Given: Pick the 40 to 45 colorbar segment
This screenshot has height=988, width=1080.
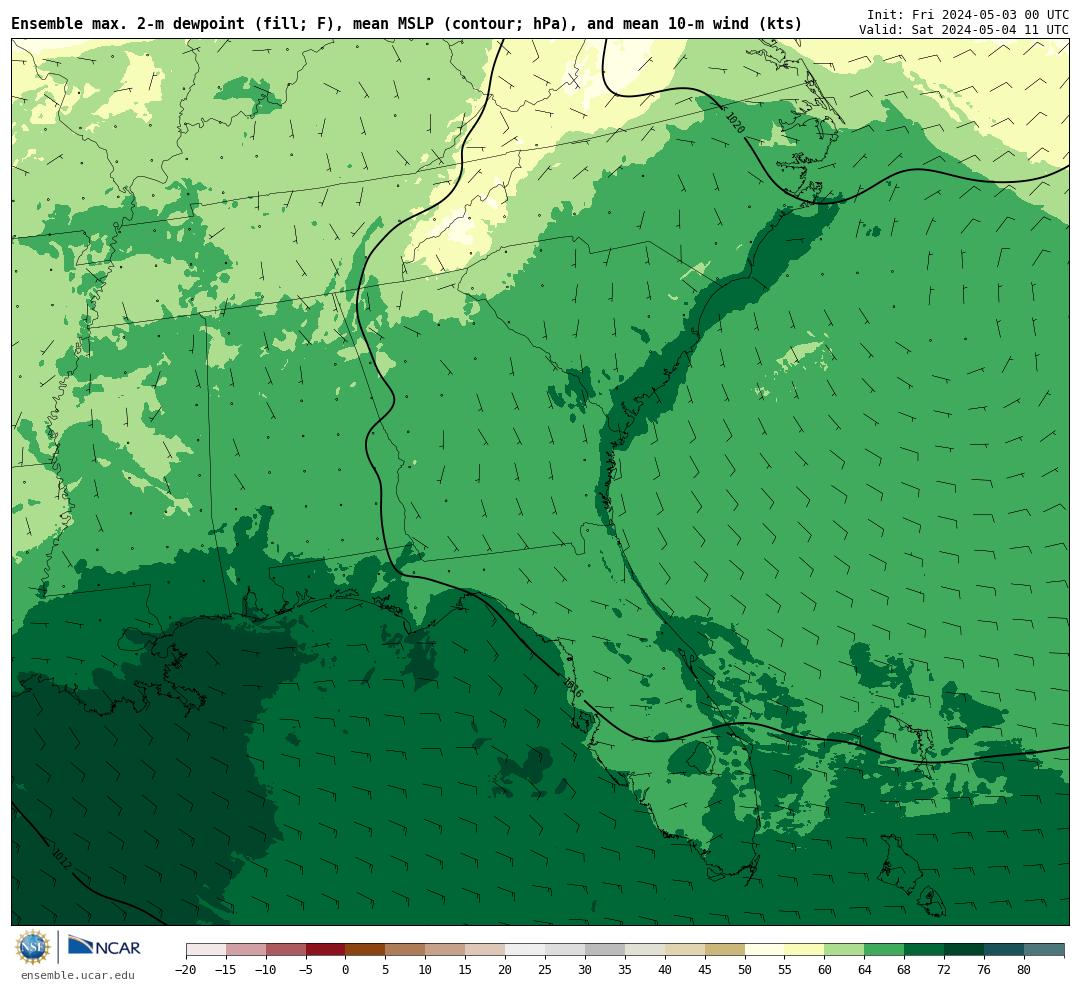Looking at the screenshot, I should [x=685, y=950].
